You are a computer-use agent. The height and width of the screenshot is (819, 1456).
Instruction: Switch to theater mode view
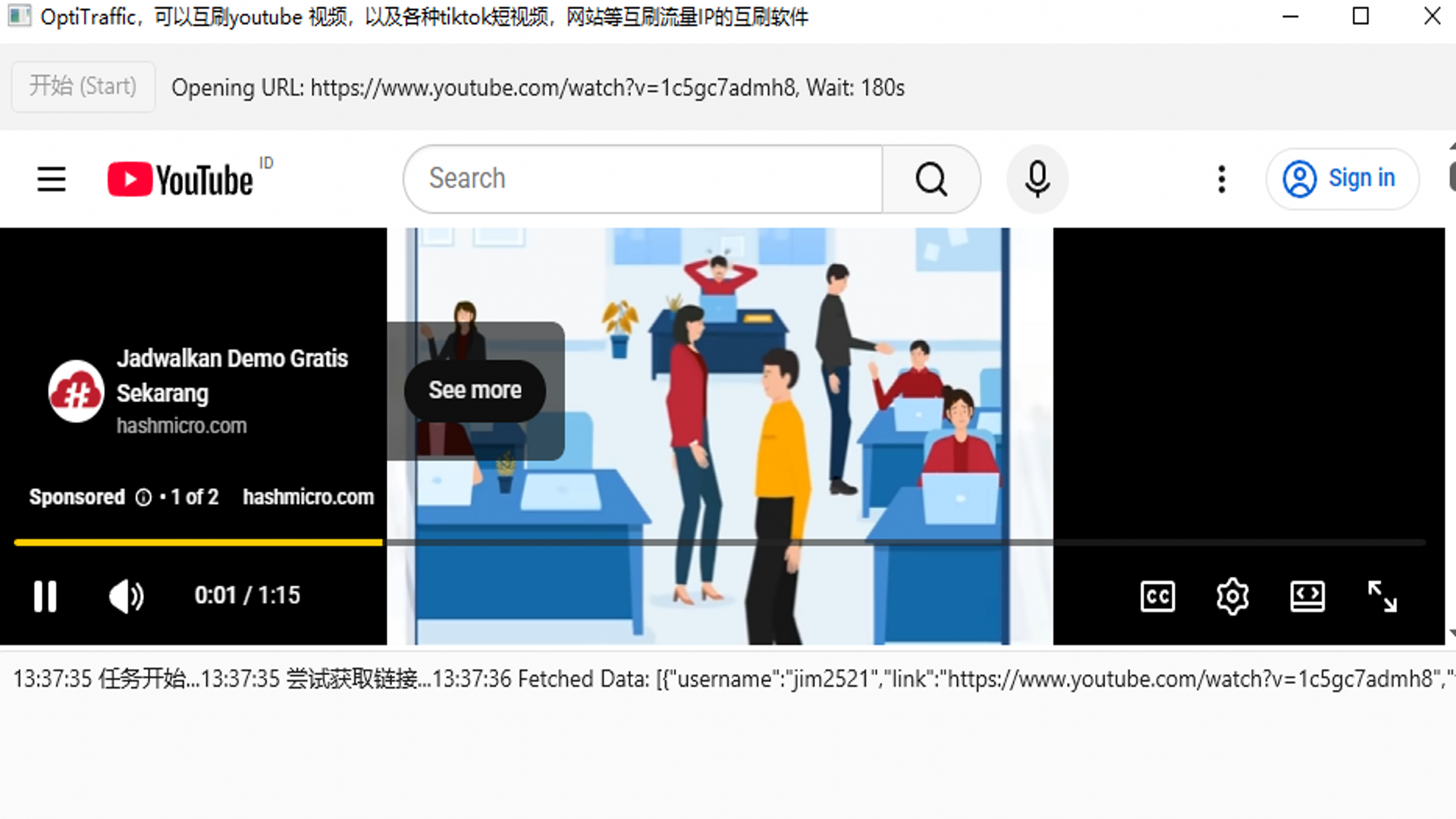[x=1307, y=597]
